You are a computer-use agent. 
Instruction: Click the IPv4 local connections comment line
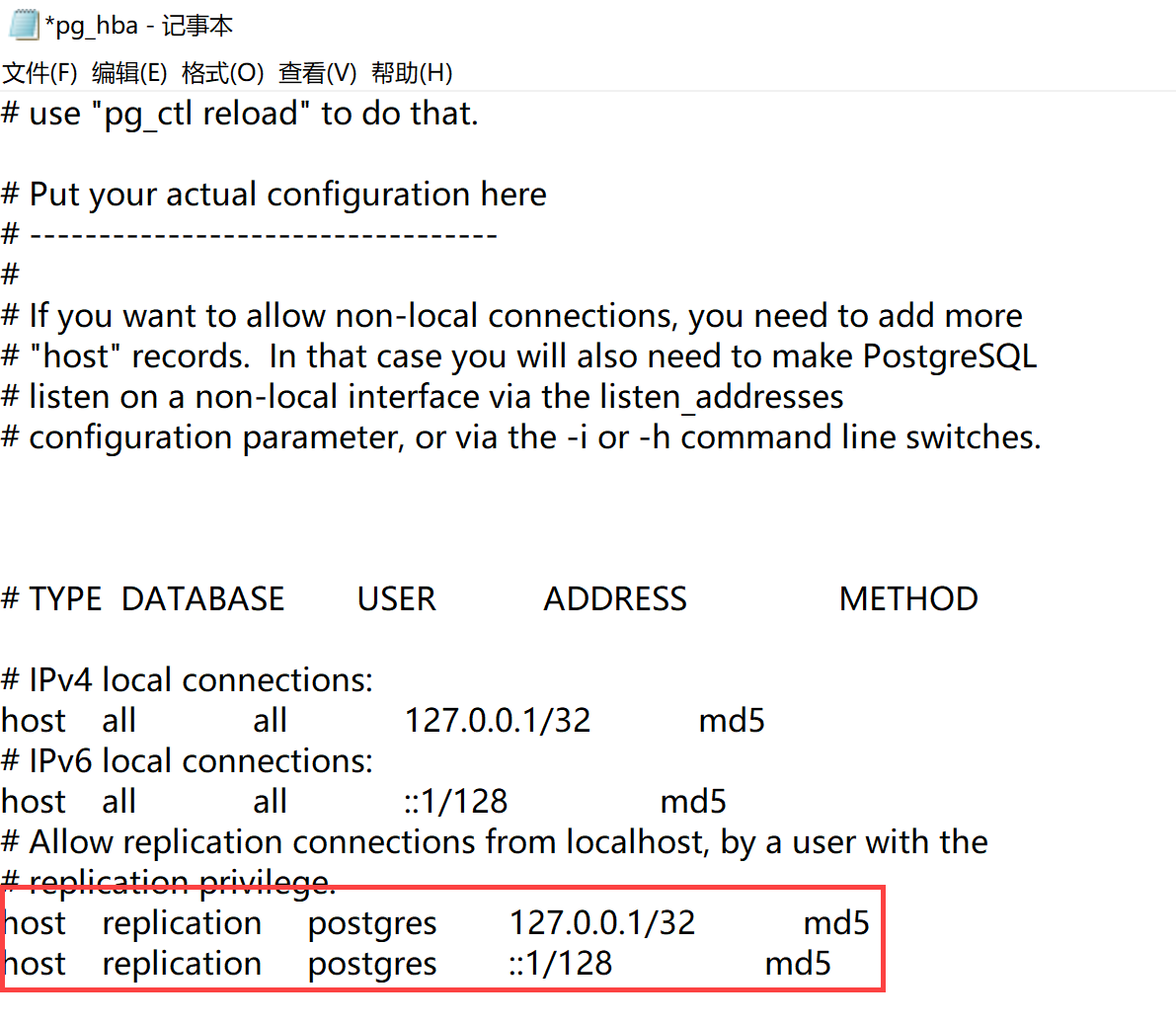[187, 679]
